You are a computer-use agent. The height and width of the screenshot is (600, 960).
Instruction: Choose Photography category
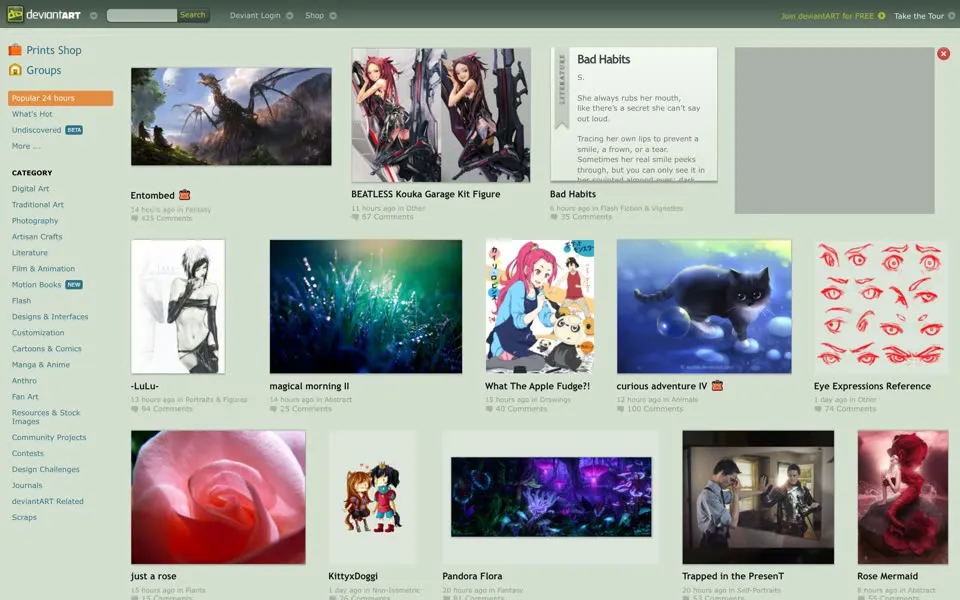click(x=35, y=220)
